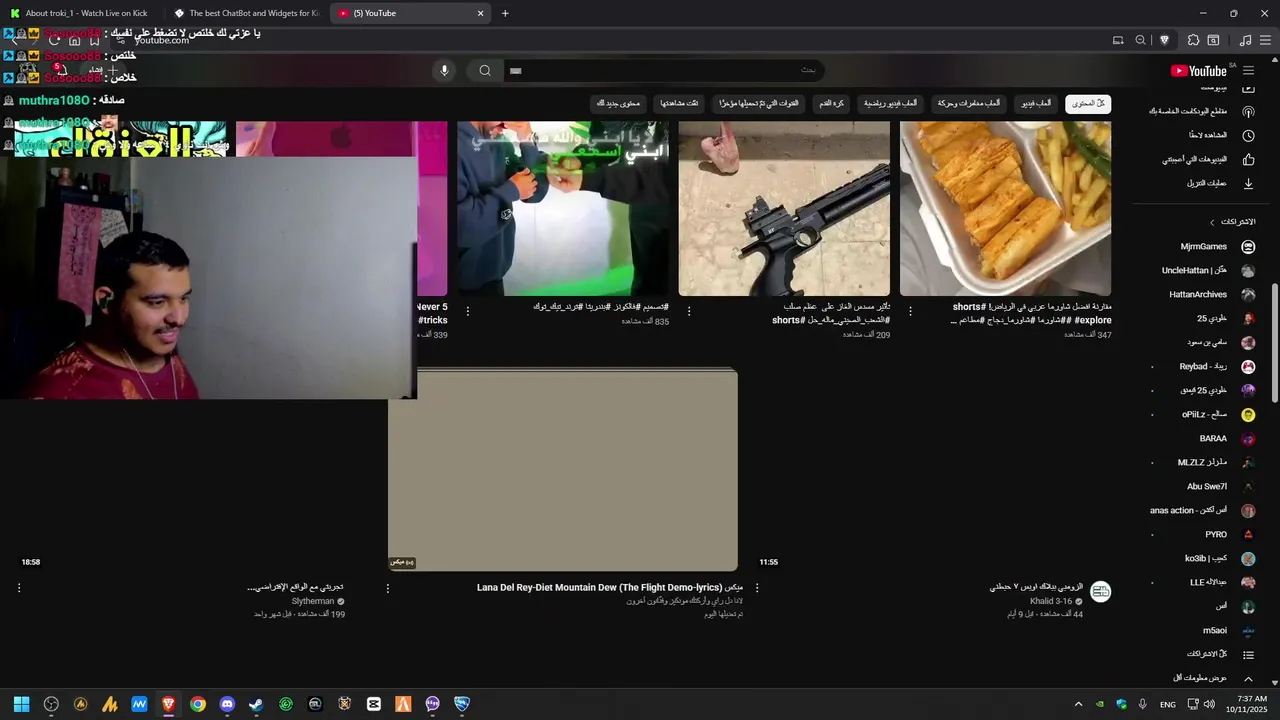Open options for gas pistol short

689,312
